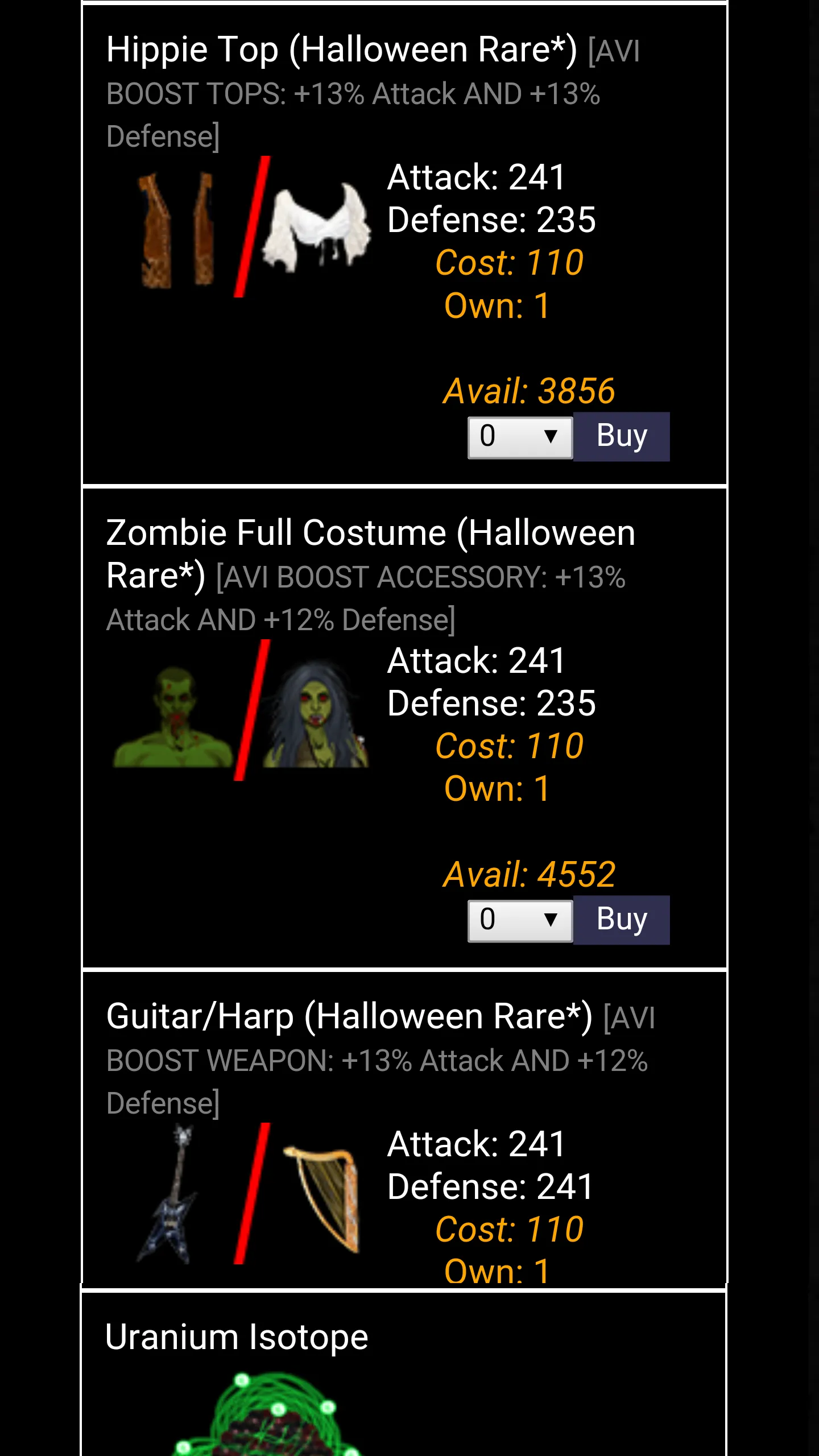Open Zombie Full Costume quantity dropdown
The image size is (819, 1456).
click(x=520, y=920)
